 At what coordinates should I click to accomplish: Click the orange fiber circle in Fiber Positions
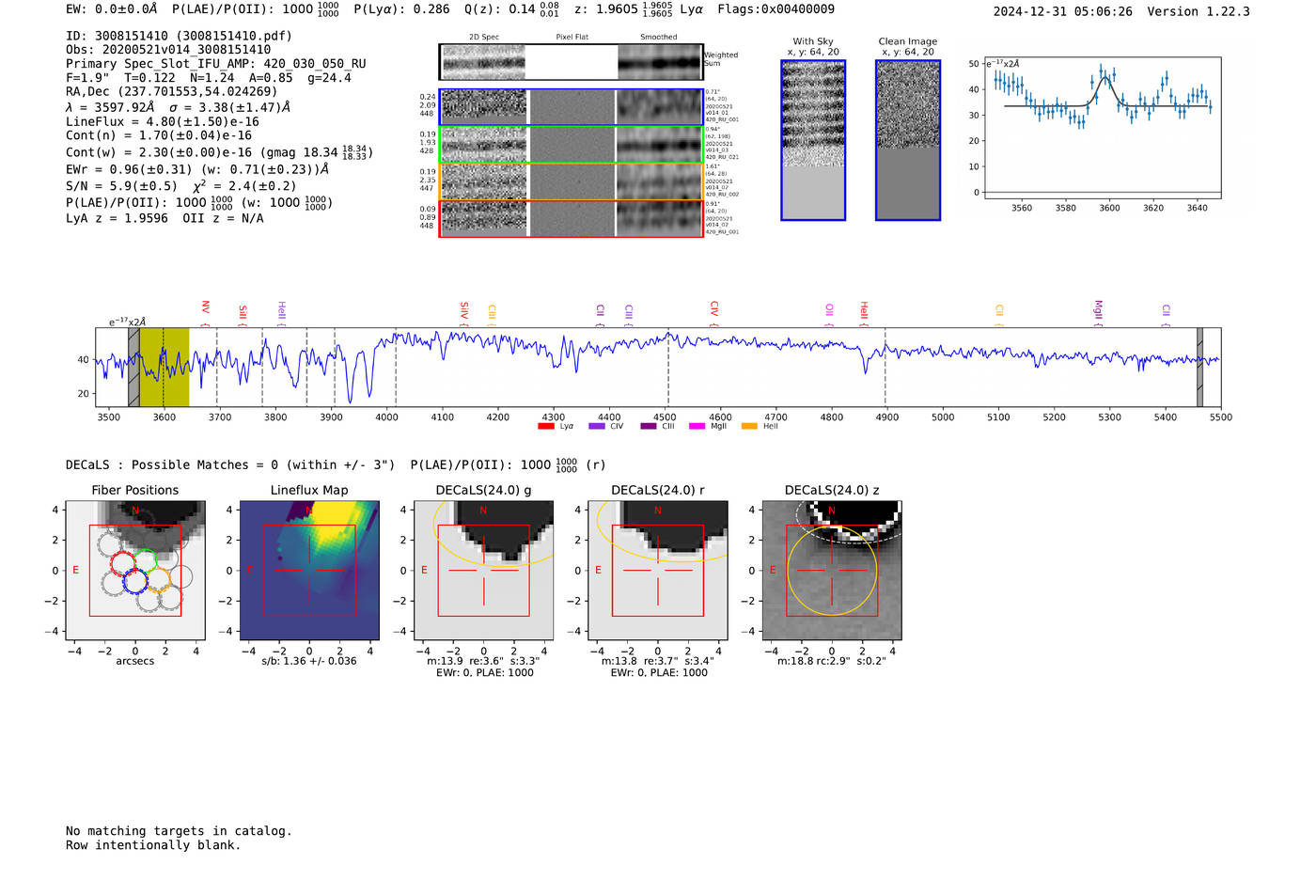[159, 578]
